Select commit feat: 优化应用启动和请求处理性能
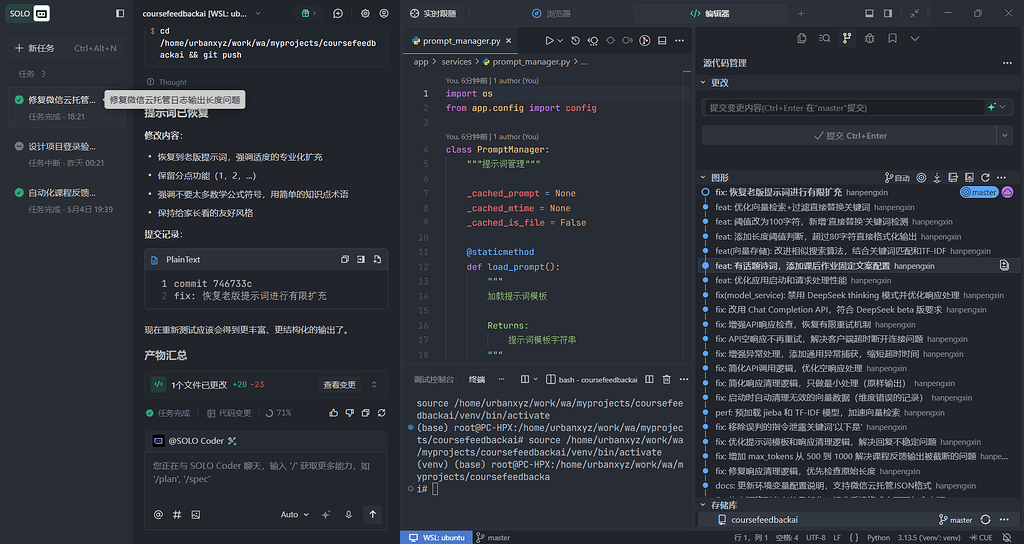Viewport: 1024px width, 544px height. [x=780, y=280]
